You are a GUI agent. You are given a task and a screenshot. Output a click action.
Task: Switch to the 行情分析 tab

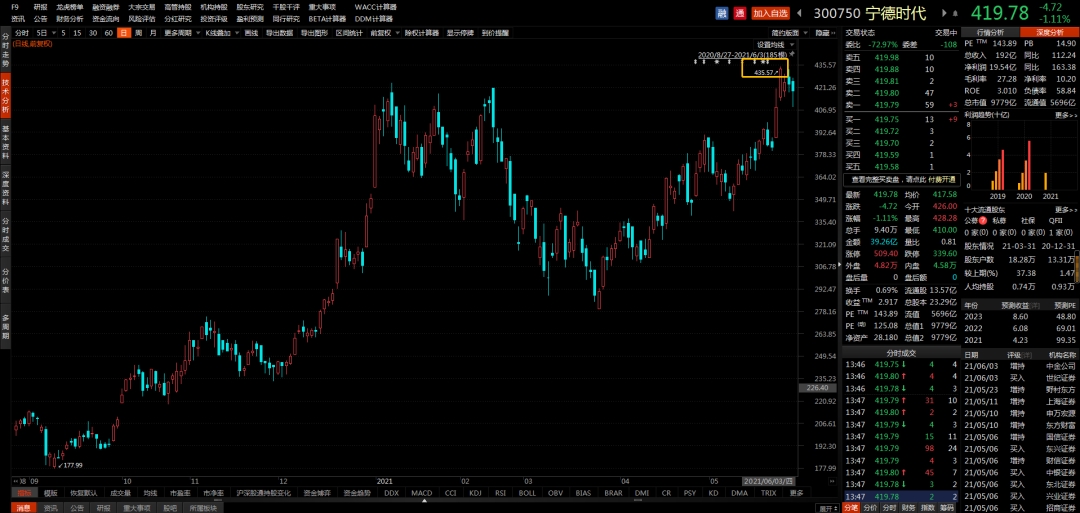(988, 32)
